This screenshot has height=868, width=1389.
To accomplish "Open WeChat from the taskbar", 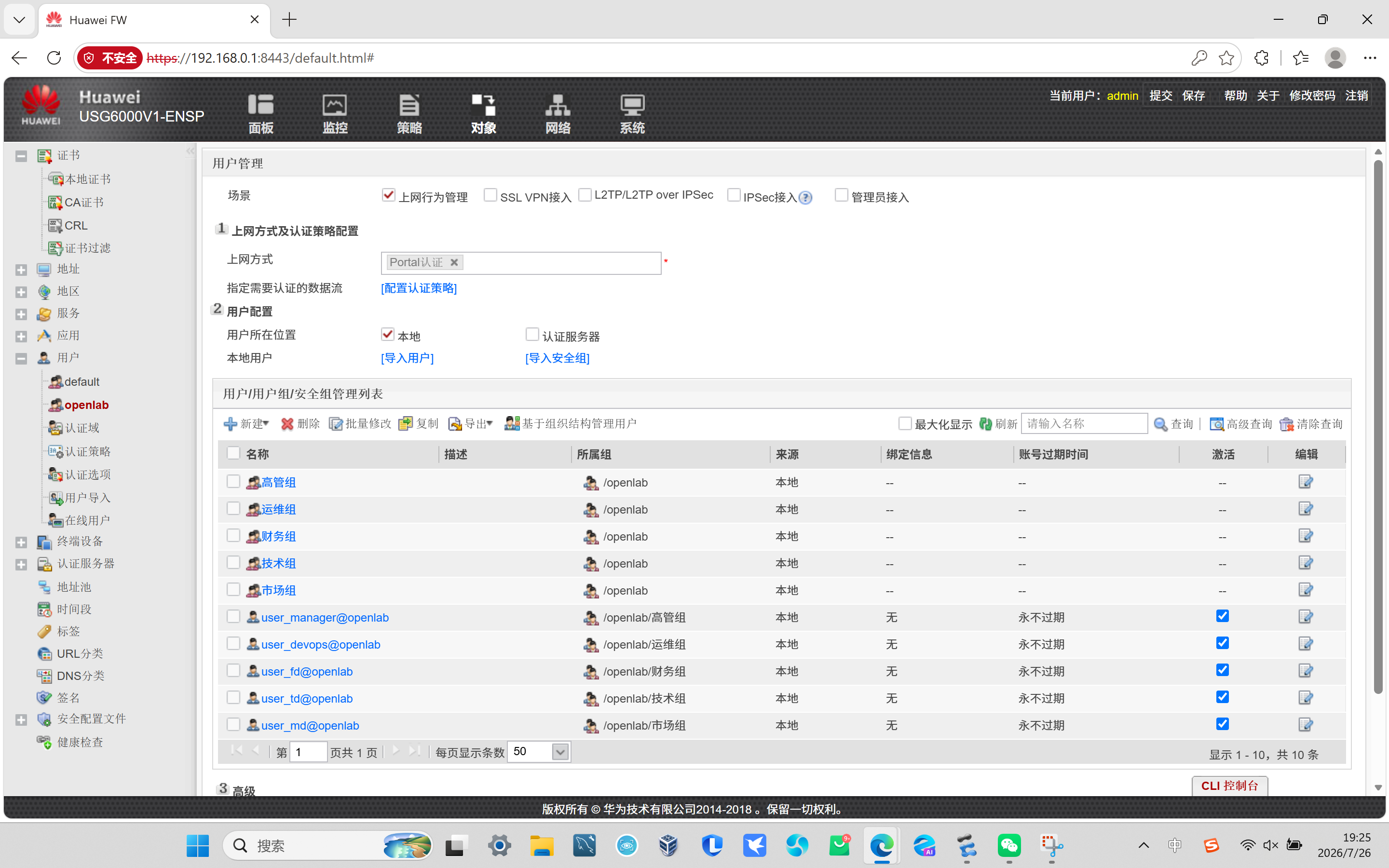I will (1009, 846).
